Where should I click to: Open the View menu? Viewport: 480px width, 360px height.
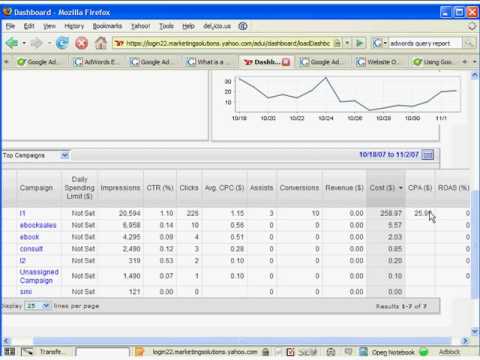tap(49, 26)
